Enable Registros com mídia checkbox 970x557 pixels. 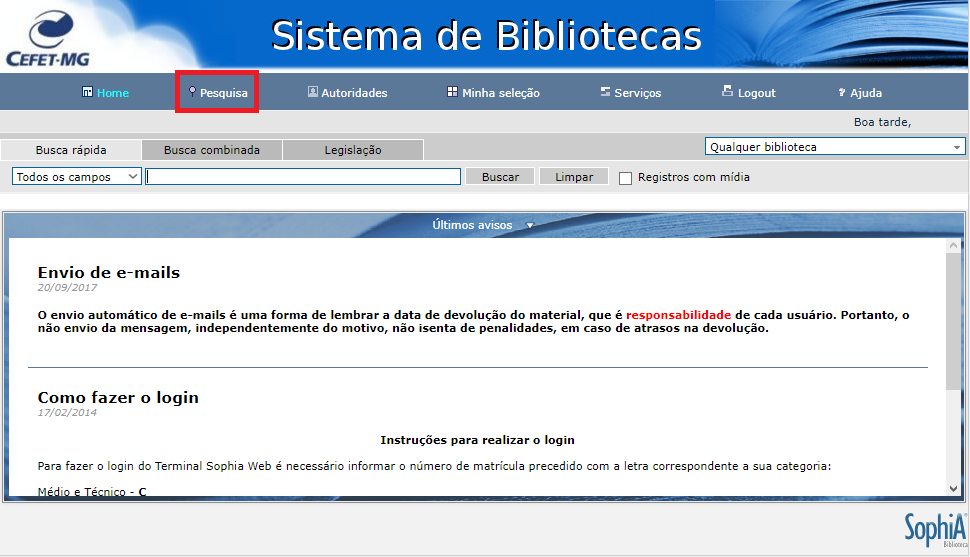pos(625,178)
